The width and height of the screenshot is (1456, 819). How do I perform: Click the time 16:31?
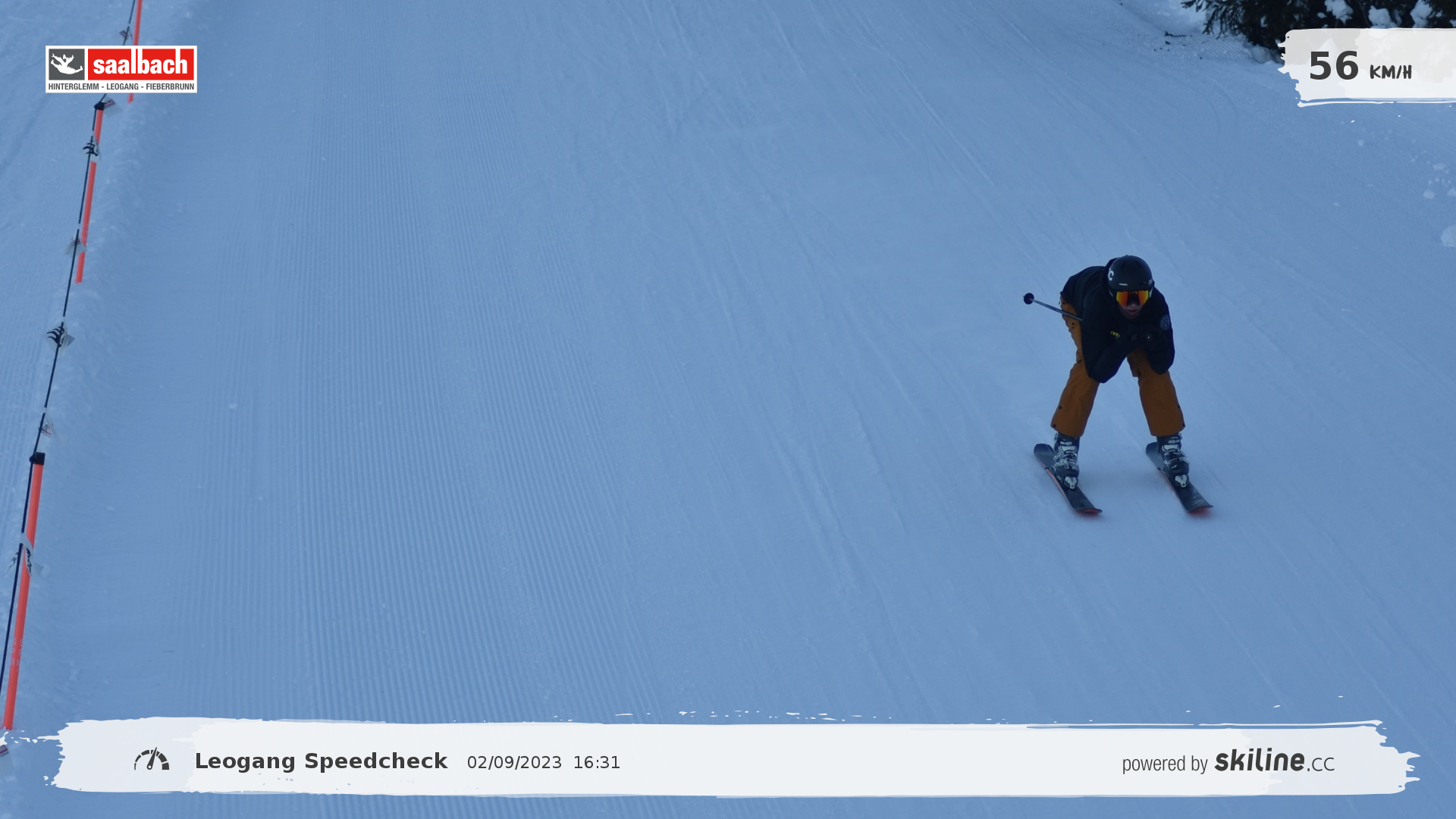[596, 763]
